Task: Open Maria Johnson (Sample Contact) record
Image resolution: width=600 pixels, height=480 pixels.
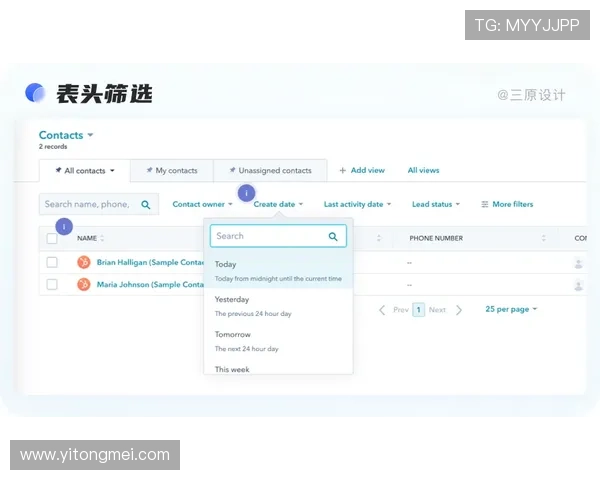Action: tap(150, 285)
